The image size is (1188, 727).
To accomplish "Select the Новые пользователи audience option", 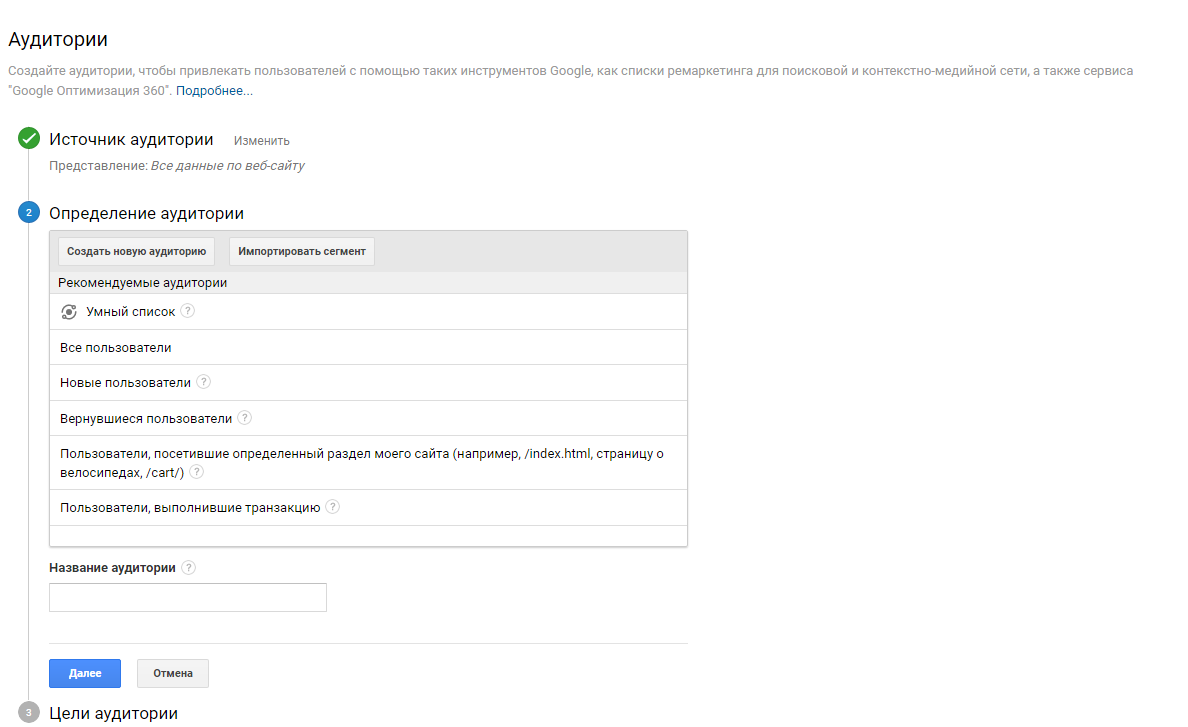I will coord(125,383).
